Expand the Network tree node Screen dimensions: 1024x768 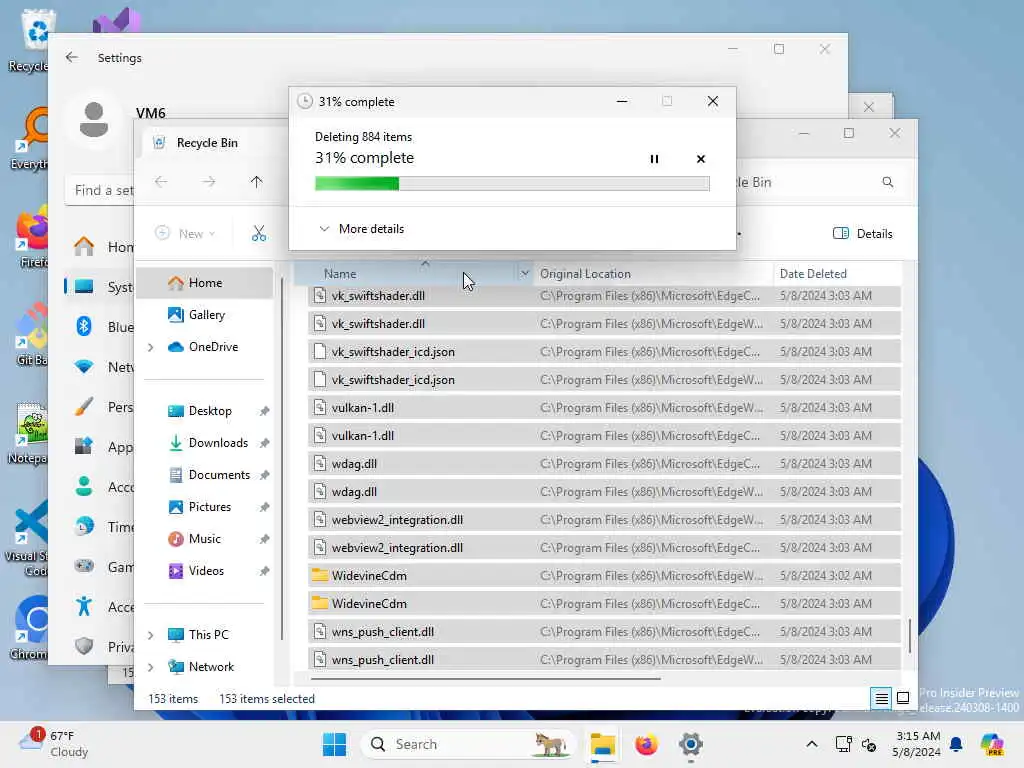pyautogui.click(x=150, y=667)
